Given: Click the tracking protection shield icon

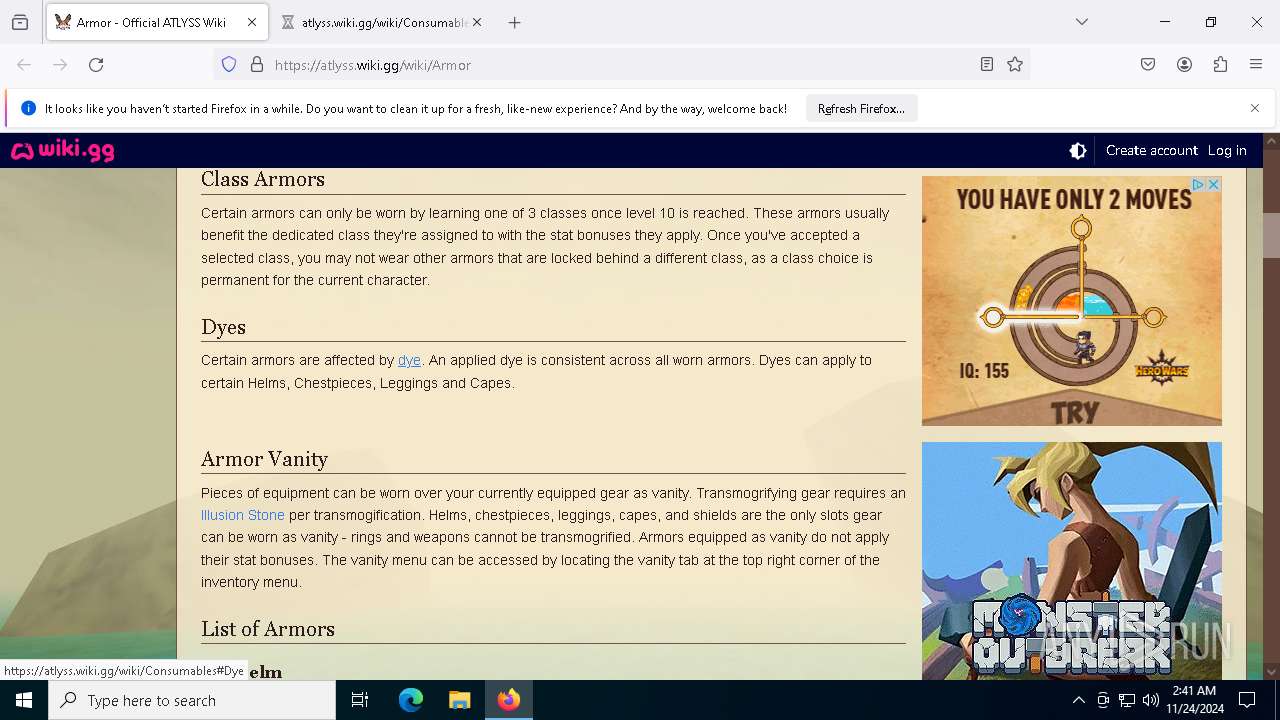Looking at the screenshot, I should pyautogui.click(x=229, y=65).
